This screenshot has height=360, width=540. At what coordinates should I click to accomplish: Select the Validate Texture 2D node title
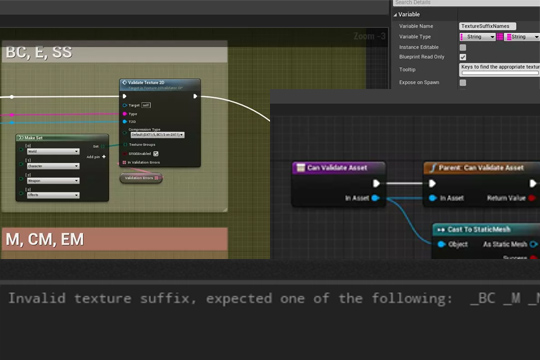coord(146,83)
